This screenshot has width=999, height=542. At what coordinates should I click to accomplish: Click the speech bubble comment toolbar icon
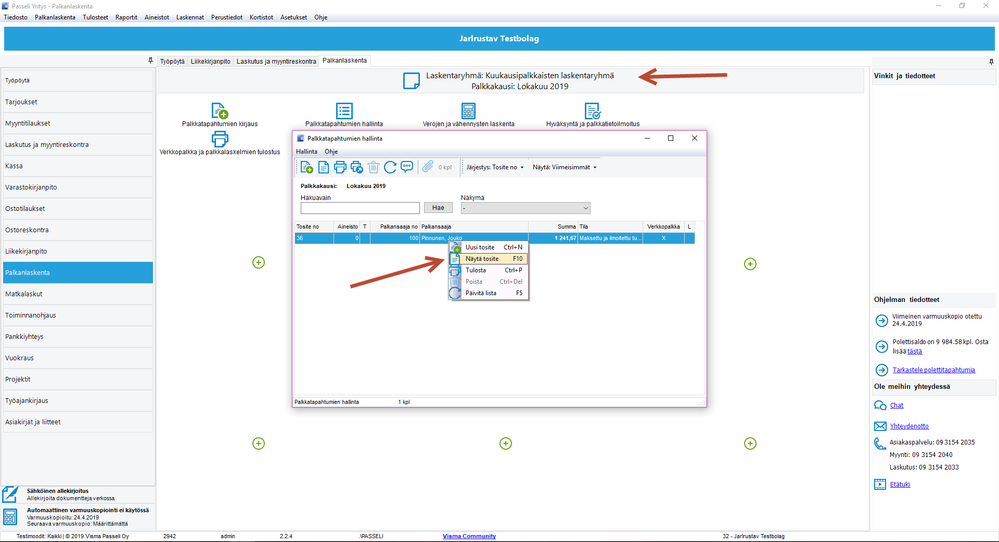(x=406, y=167)
